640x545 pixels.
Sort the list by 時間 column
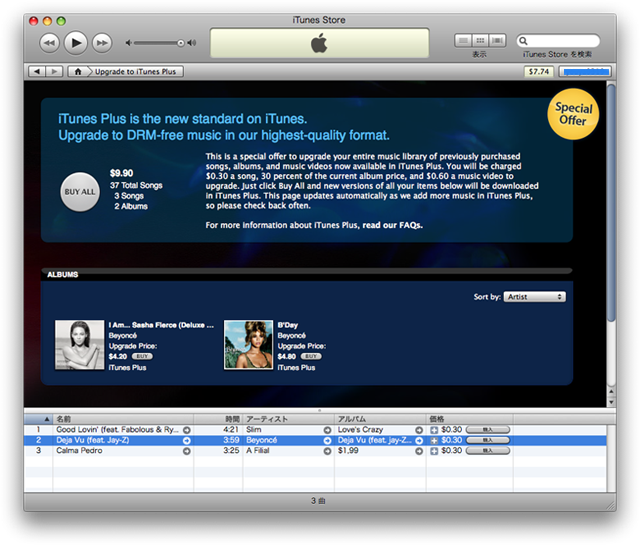point(218,419)
